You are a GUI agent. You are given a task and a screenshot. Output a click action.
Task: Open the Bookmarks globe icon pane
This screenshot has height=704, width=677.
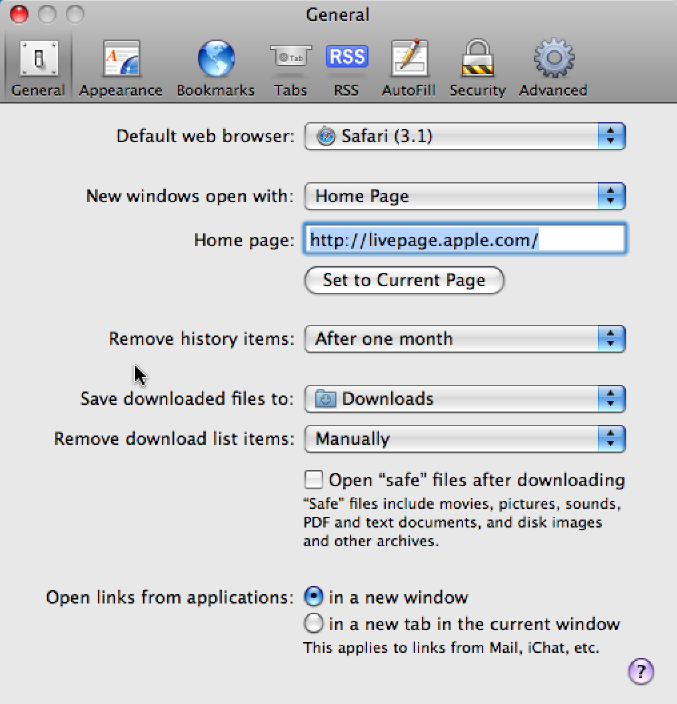pos(215,68)
